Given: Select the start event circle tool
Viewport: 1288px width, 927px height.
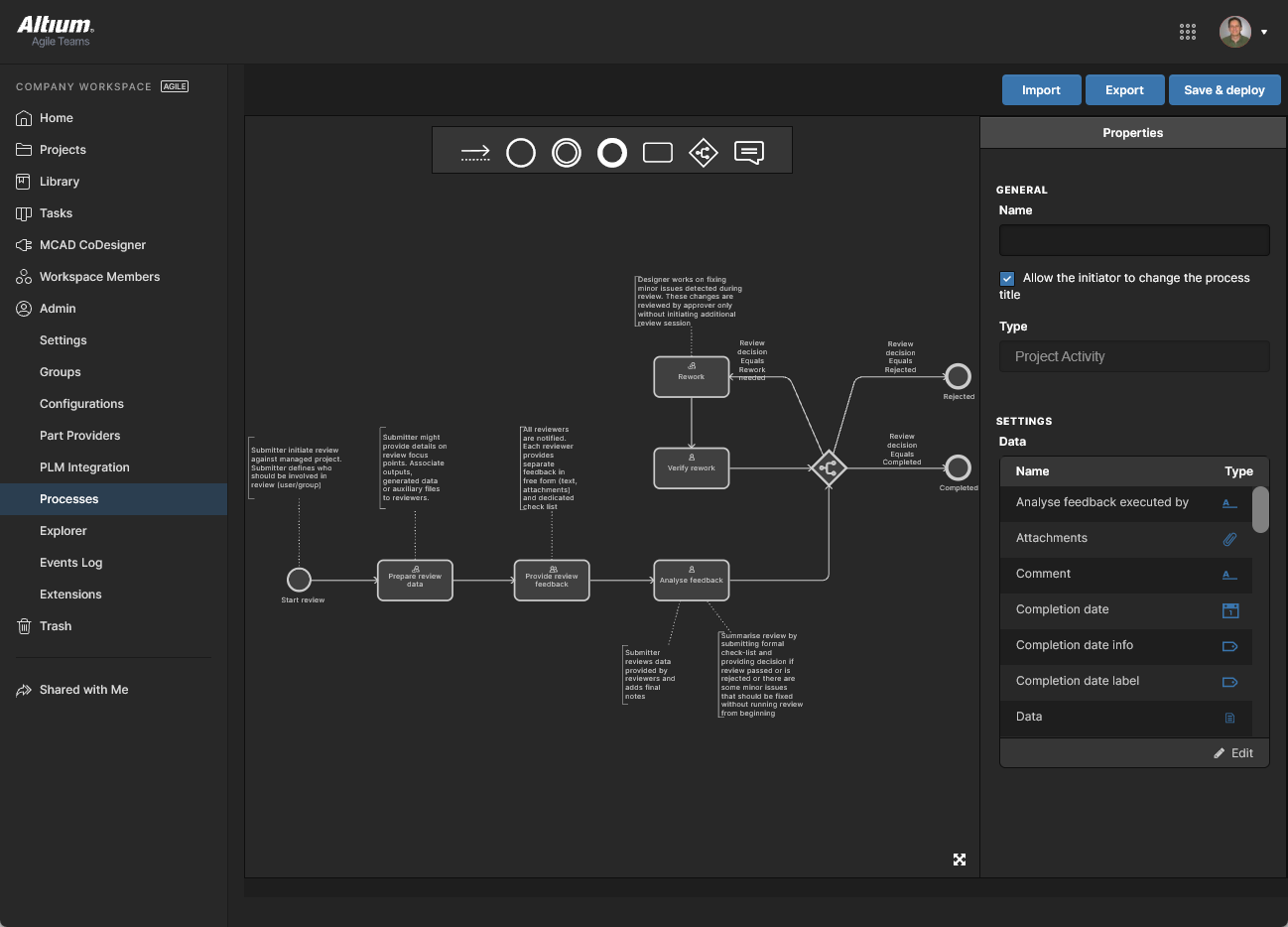Looking at the screenshot, I should [x=521, y=153].
